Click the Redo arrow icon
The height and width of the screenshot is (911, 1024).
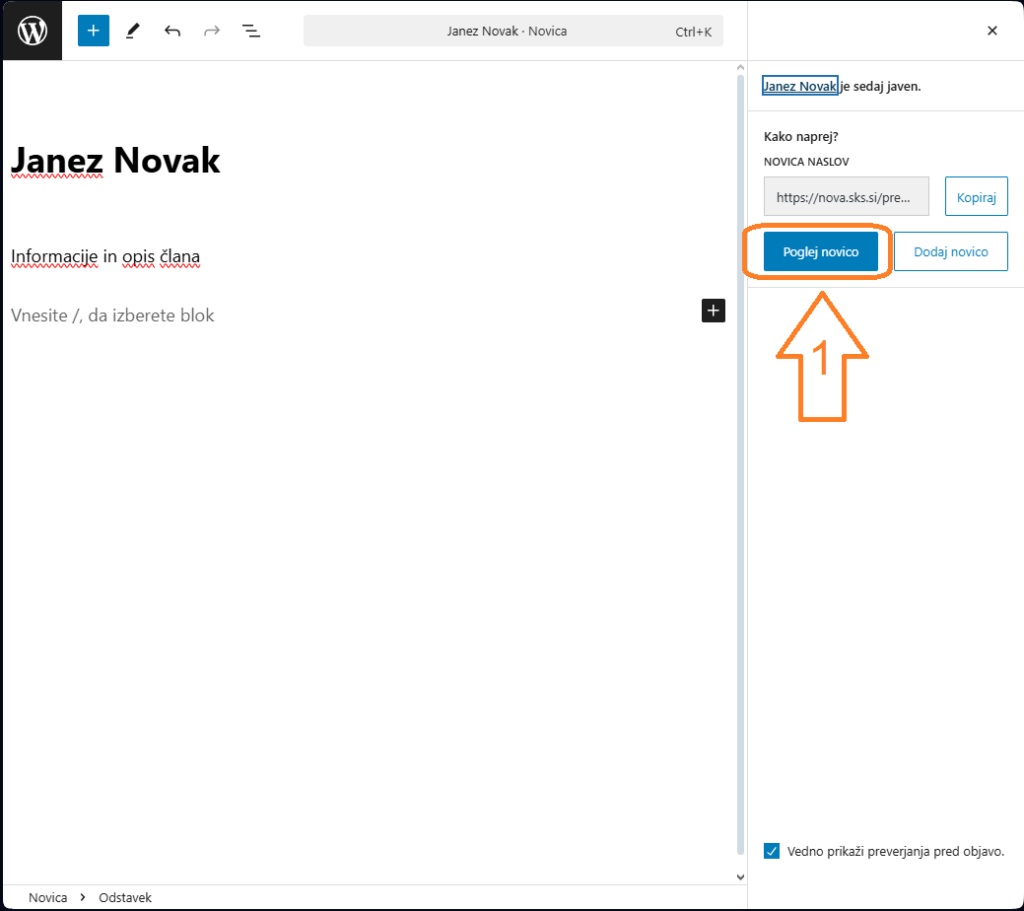[211, 31]
